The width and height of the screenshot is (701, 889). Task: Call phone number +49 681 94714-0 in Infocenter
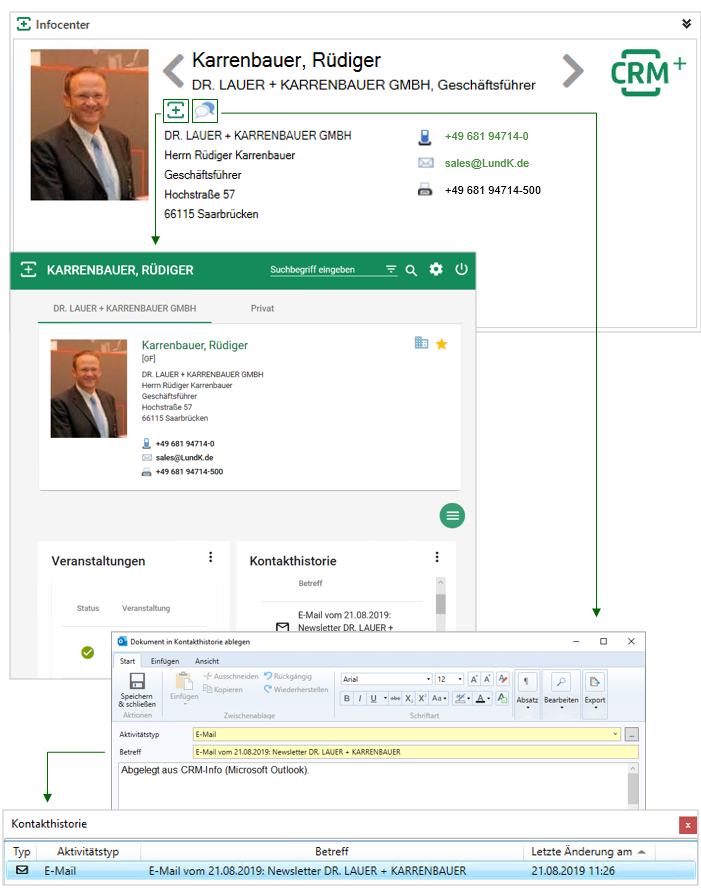click(x=487, y=137)
